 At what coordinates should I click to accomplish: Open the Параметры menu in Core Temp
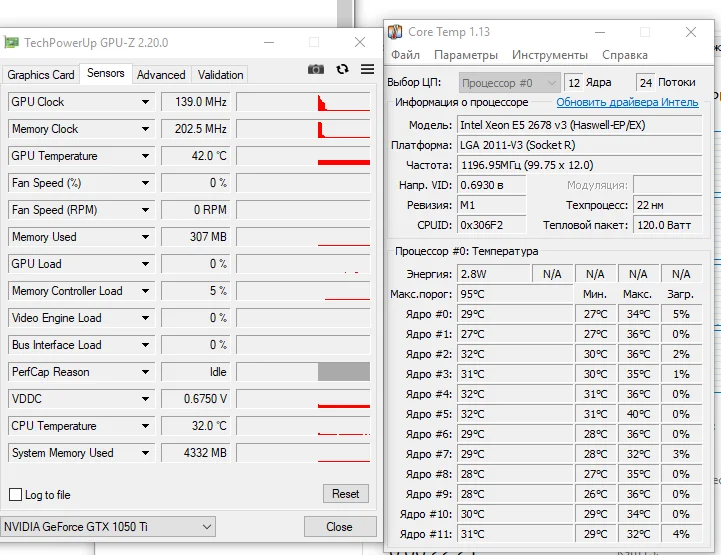pos(466,55)
